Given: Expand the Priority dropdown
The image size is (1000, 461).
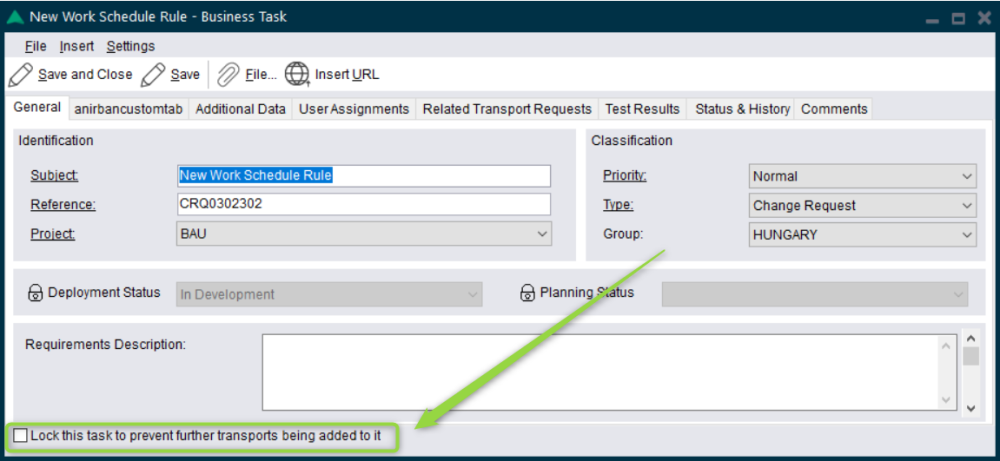Looking at the screenshot, I should click(966, 176).
